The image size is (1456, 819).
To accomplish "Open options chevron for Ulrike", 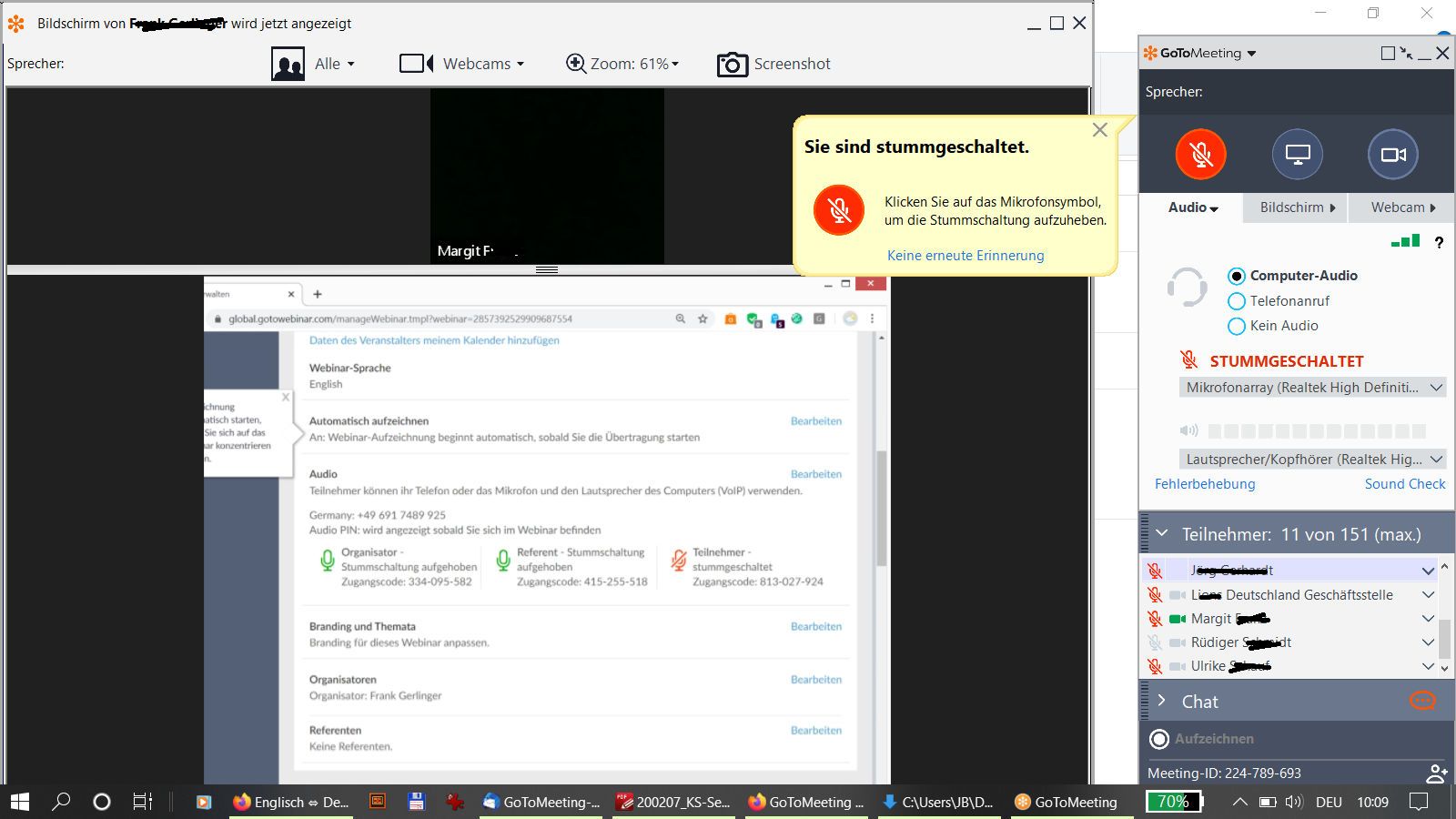I will click(x=1428, y=666).
